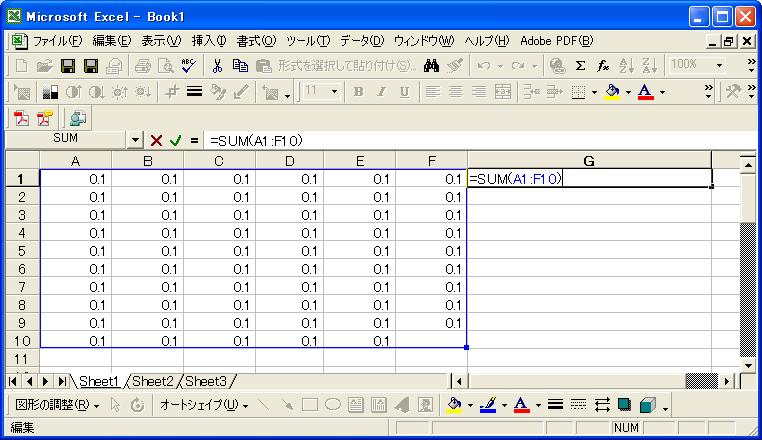The height and width of the screenshot is (440, 762).
Task: Open AutoShapes dropdown menu
Action: [204, 405]
